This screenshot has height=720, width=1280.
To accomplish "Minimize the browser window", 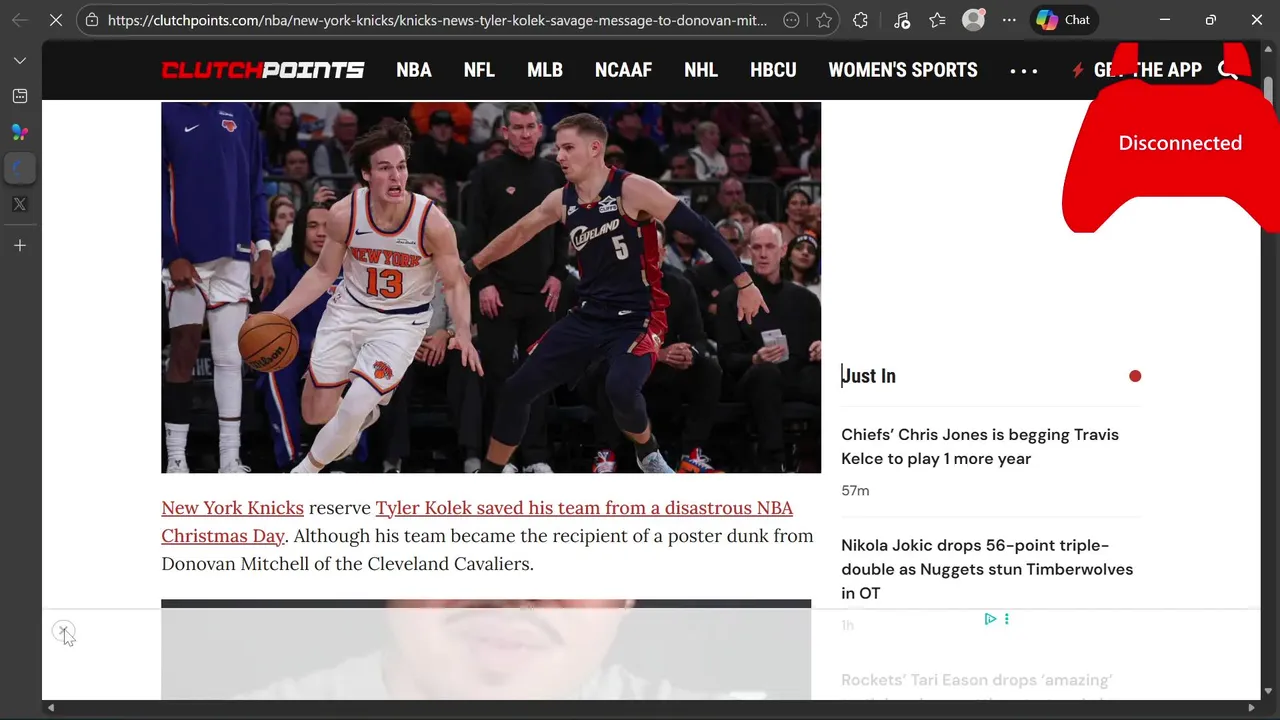I will point(1165,20).
